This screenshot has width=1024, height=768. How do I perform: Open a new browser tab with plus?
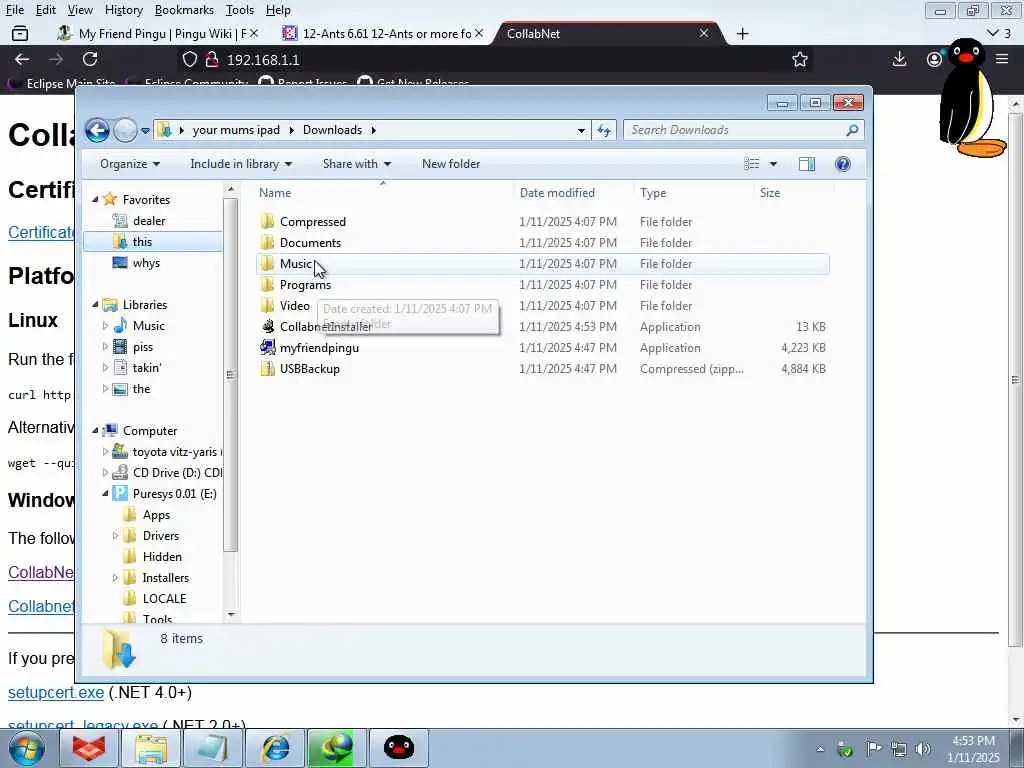[743, 33]
